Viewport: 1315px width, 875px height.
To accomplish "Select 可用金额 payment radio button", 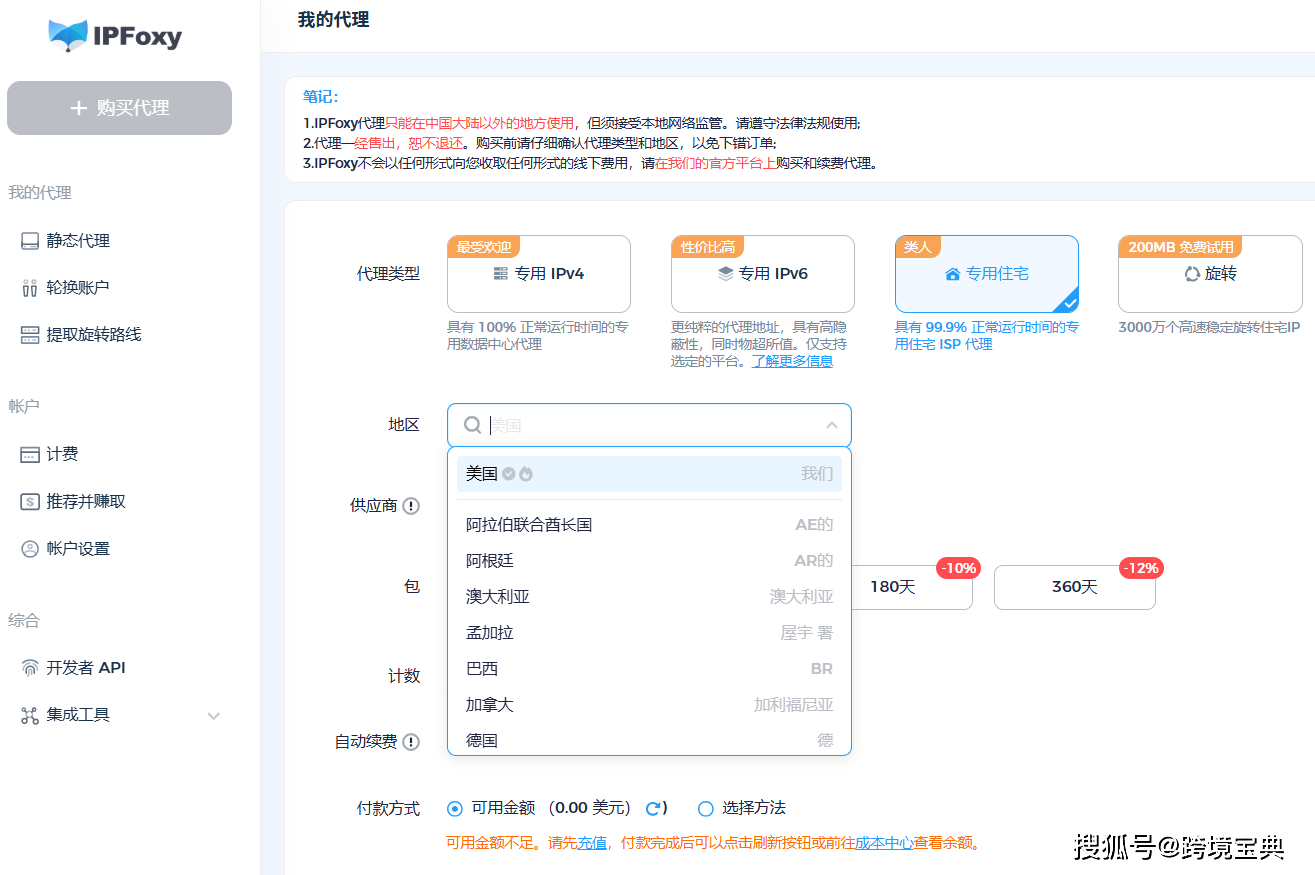I will tap(455, 809).
